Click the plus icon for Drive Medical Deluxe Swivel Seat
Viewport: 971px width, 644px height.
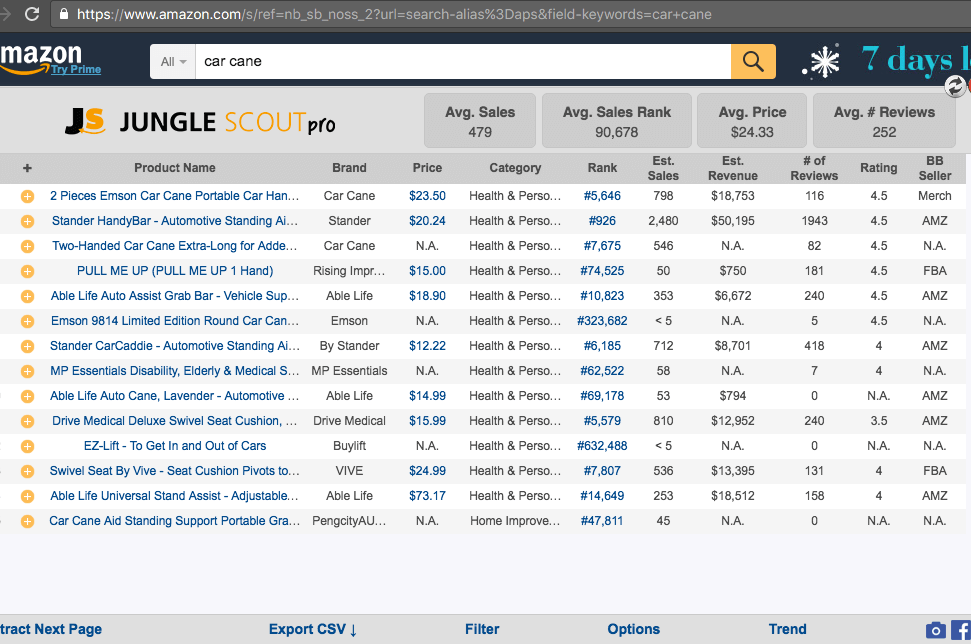pos(27,421)
